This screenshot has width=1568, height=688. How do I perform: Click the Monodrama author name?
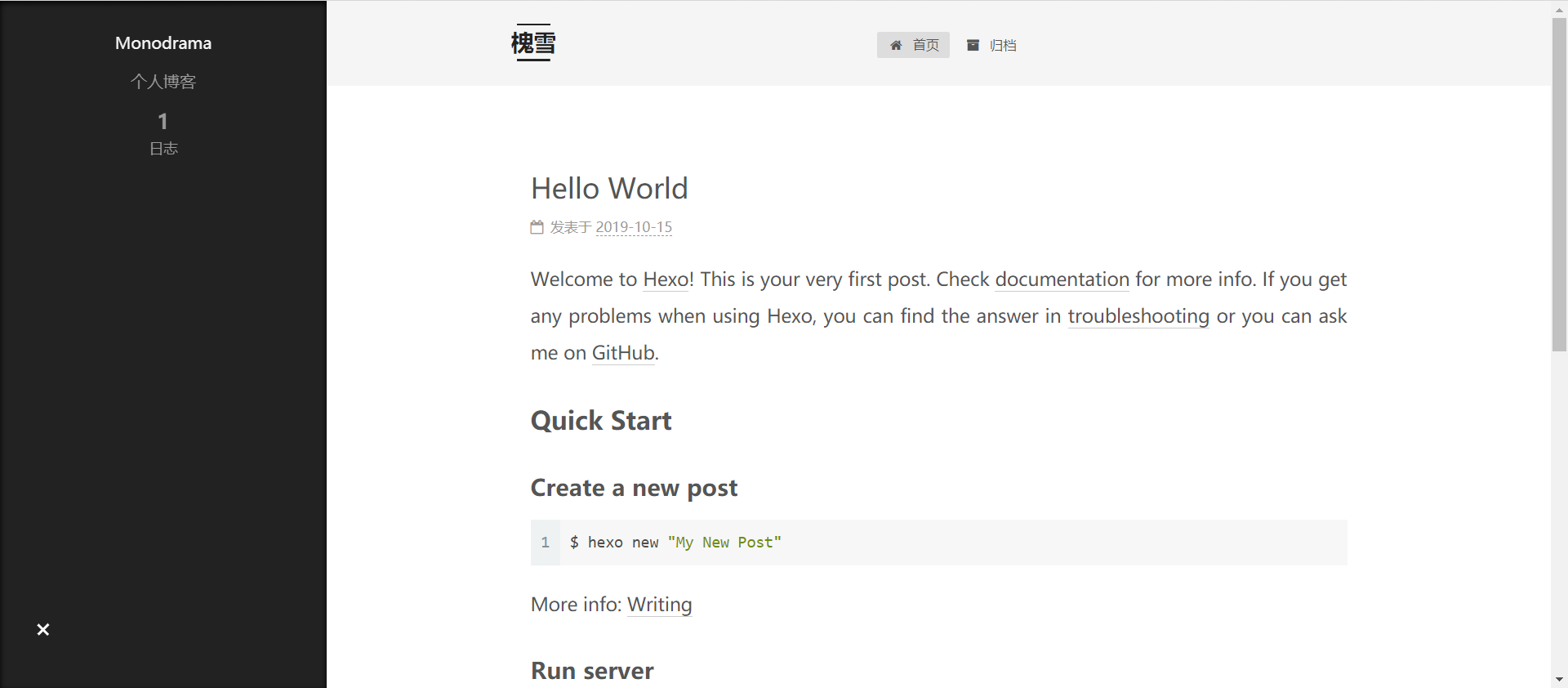click(163, 43)
